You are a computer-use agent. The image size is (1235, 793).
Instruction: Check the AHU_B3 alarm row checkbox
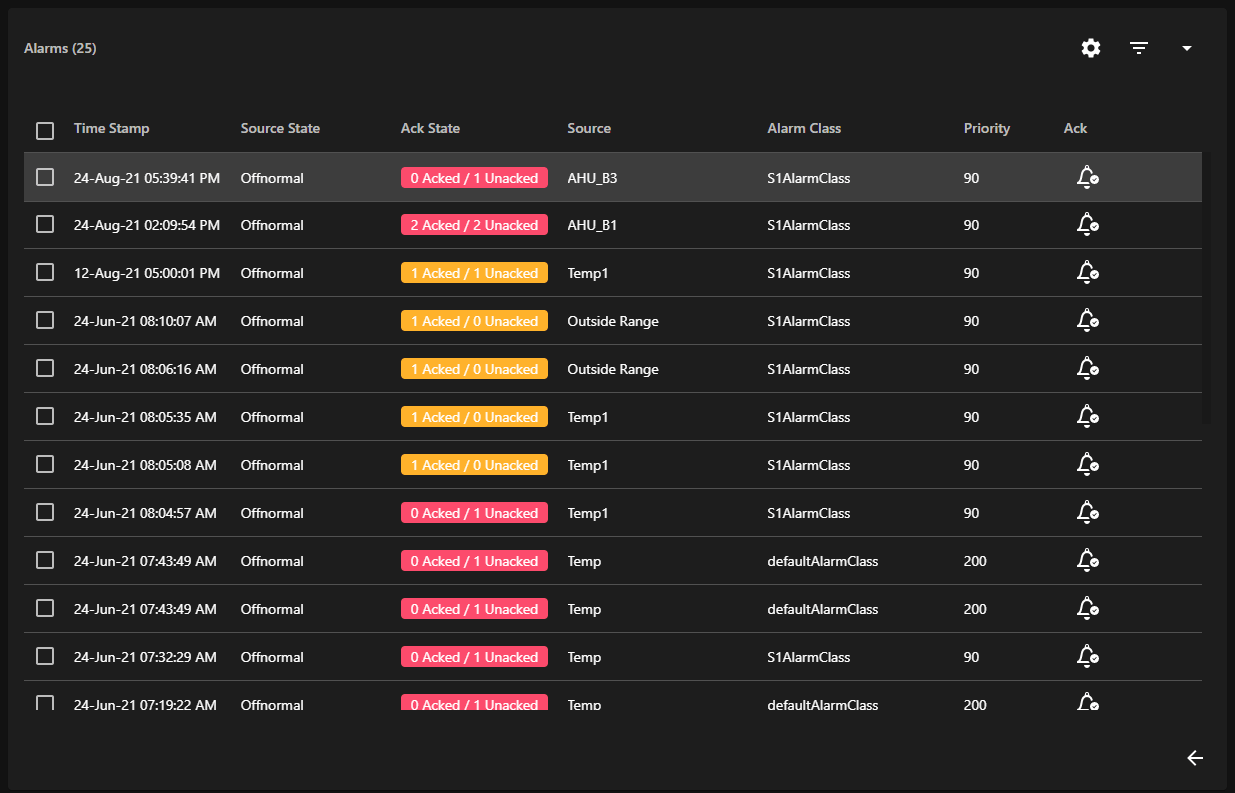click(45, 177)
